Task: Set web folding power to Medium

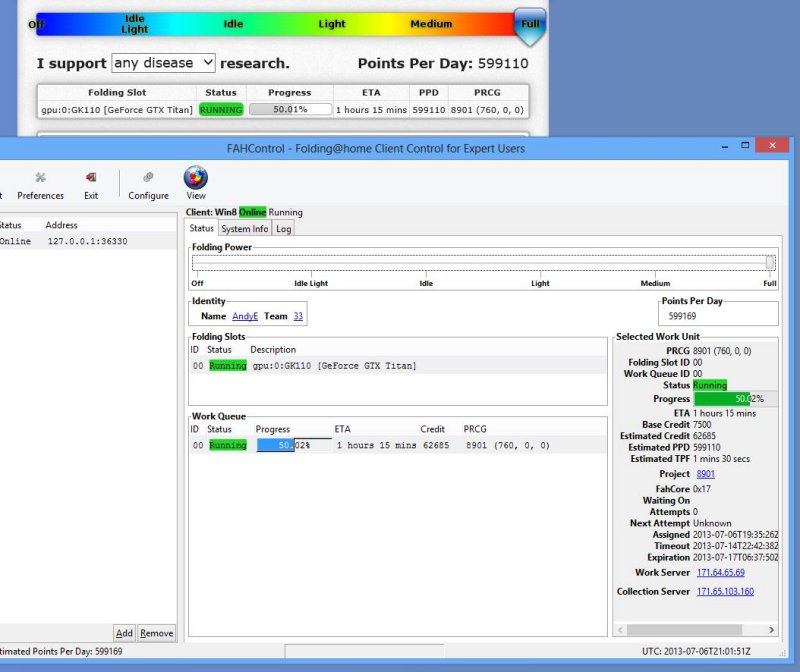Action: [x=431, y=24]
